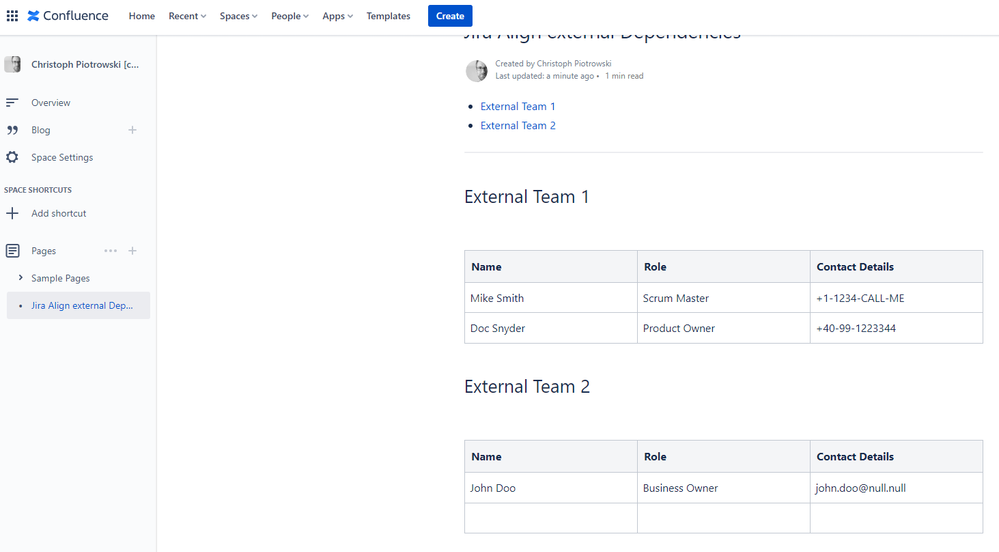Open the Pages section
The height and width of the screenshot is (552, 999).
(x=43, y=251)
